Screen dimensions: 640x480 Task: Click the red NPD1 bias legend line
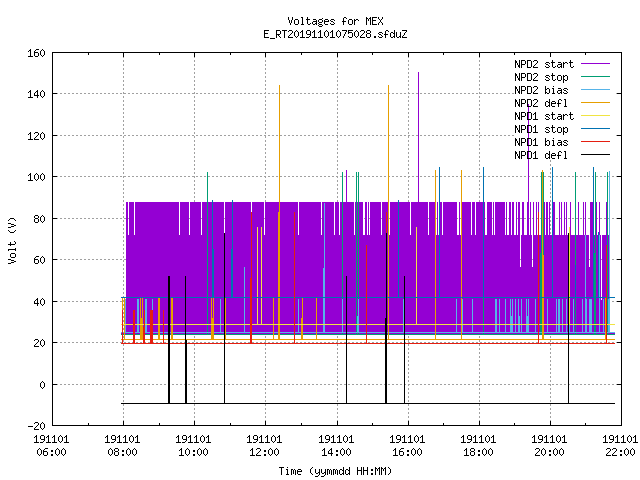(x=595, y=142)
